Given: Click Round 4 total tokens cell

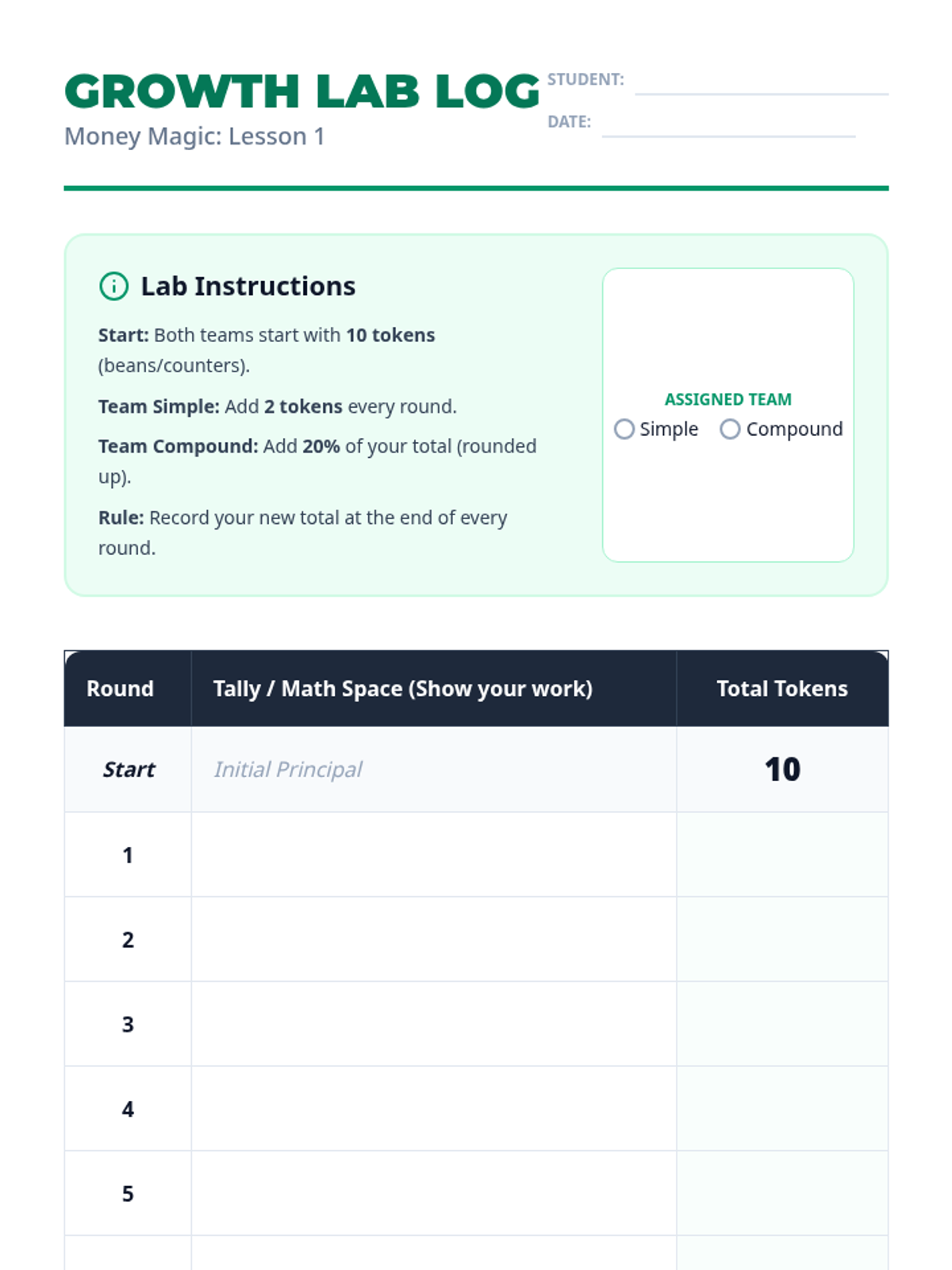Looking at the screenshot, I should coord(781,1109).
